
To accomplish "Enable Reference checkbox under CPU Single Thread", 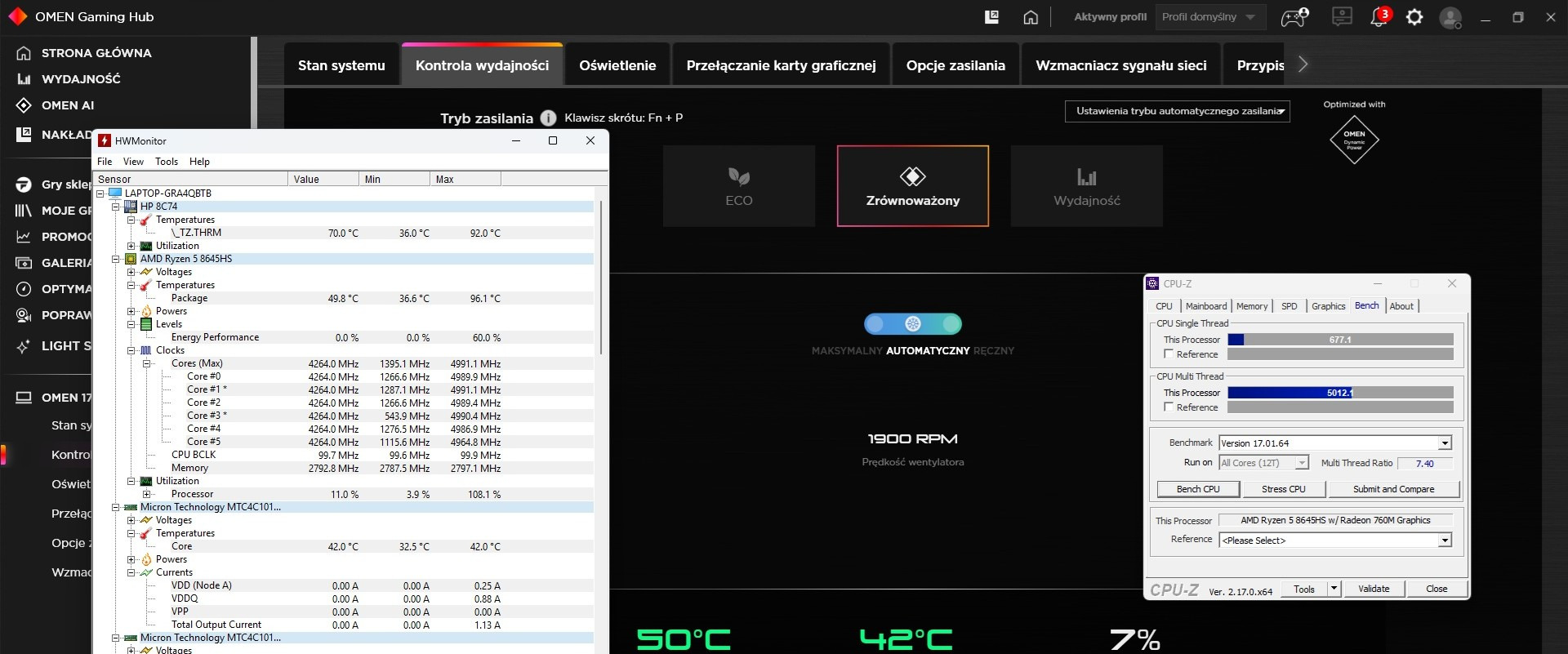I will point(1169,354).
